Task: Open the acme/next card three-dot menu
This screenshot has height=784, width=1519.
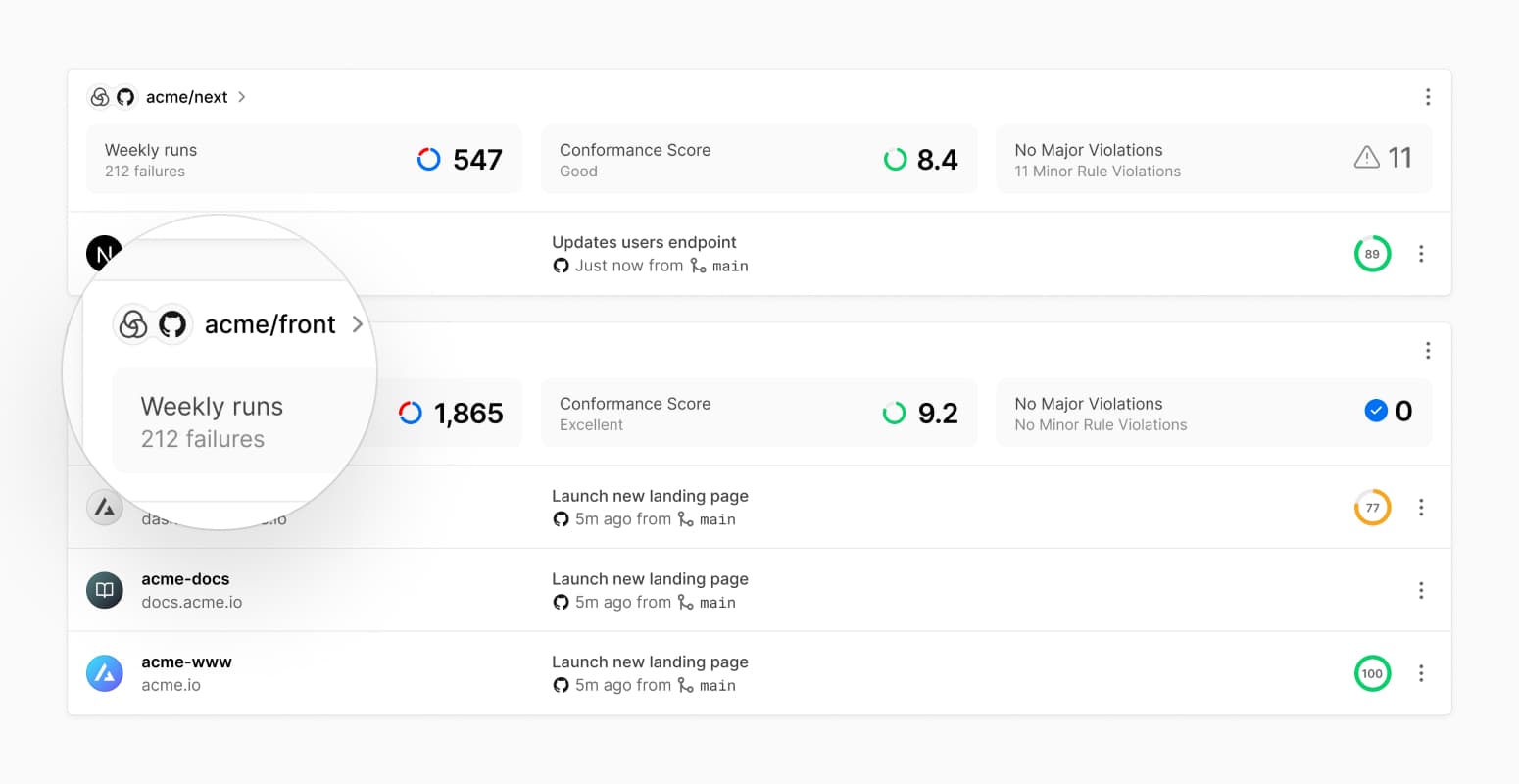Action: pyautogui.click(x=1427, y=97)
